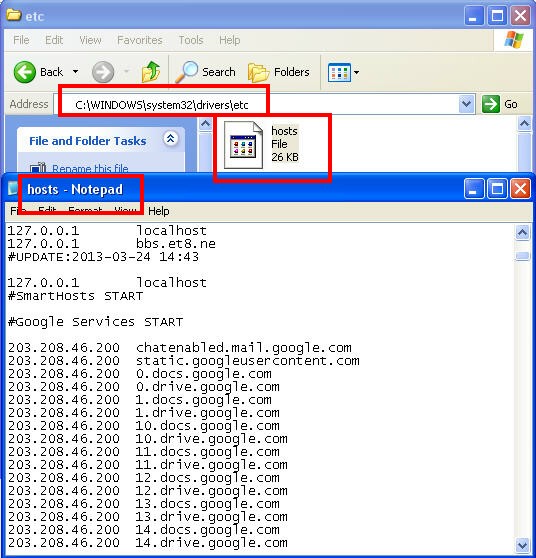Click Notepad's scrollbar thumb
Viewport: 536px width, 558px height.
pyautogui.click(x=522, y=256)
